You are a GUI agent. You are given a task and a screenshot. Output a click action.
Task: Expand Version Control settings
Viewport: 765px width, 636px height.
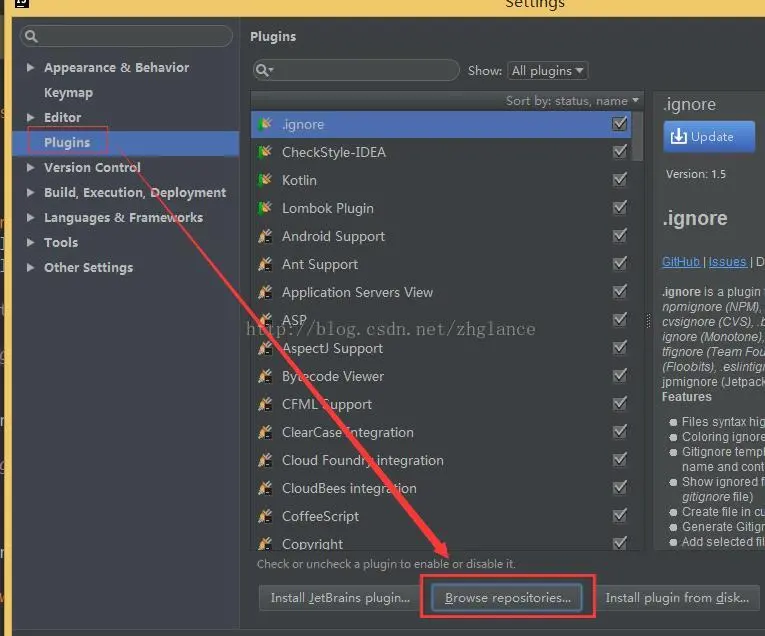click(x=30, y=167)
